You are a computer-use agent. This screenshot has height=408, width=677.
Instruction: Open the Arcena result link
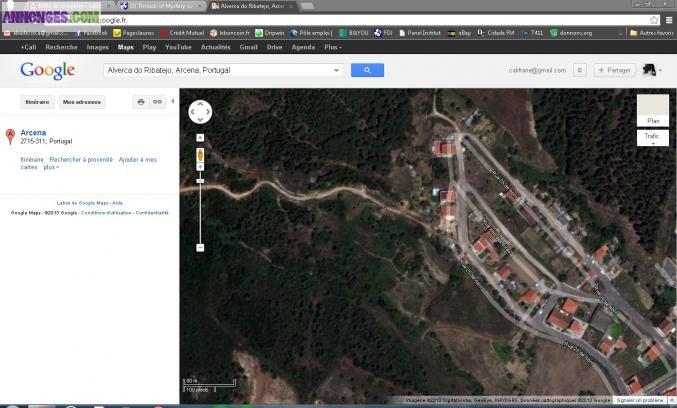pos(33,133)
